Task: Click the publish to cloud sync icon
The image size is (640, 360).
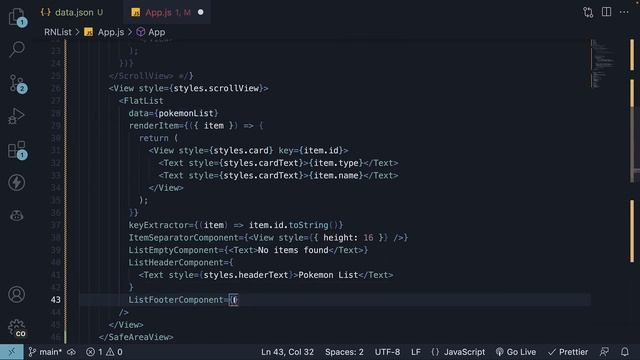Action: pyautogui.click(x=71, y=352)
